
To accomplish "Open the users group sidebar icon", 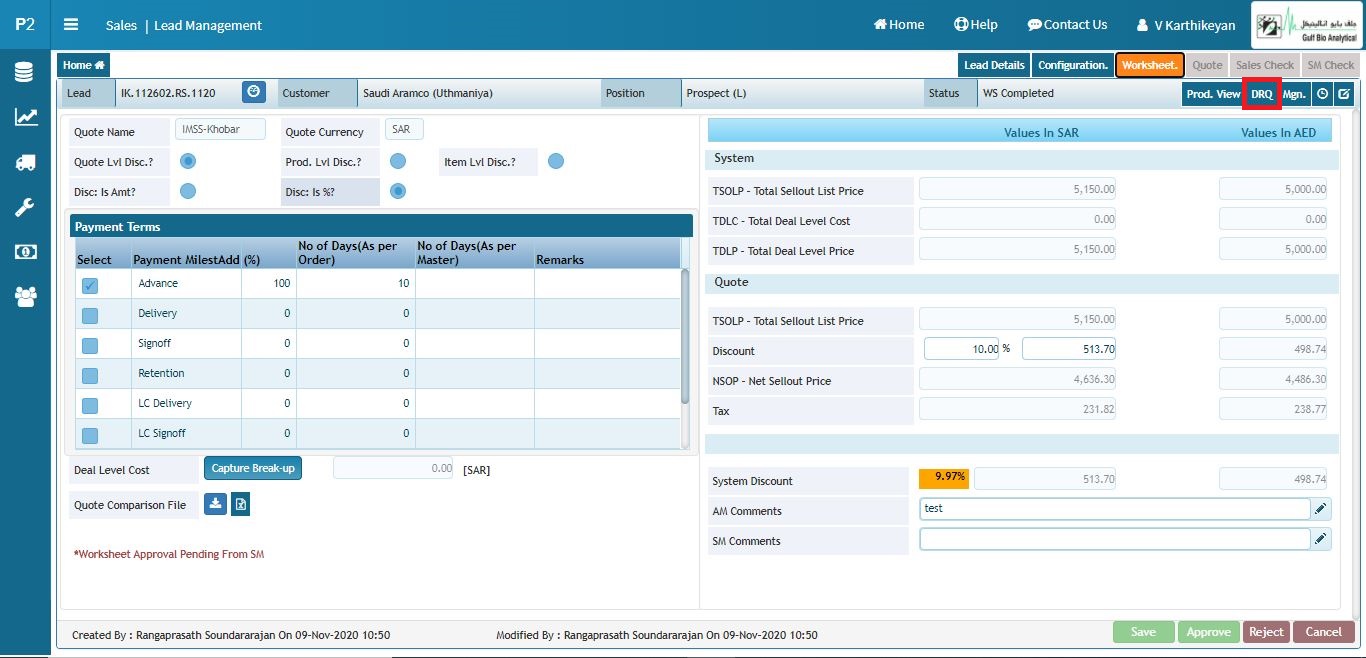I will tap(25, 296).
